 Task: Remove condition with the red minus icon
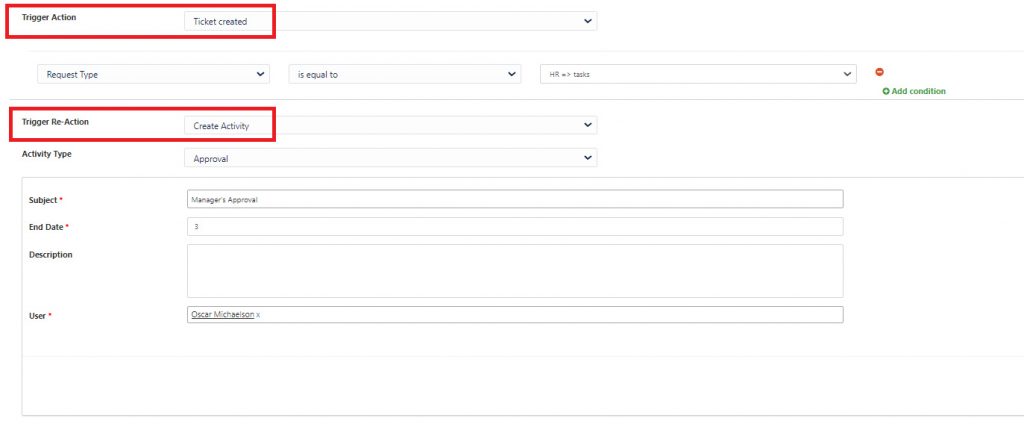880,72
